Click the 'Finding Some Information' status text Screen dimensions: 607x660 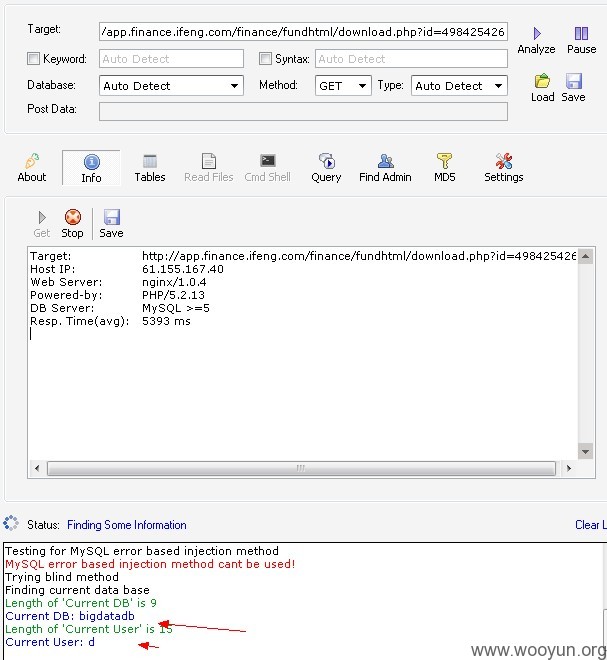127,525
